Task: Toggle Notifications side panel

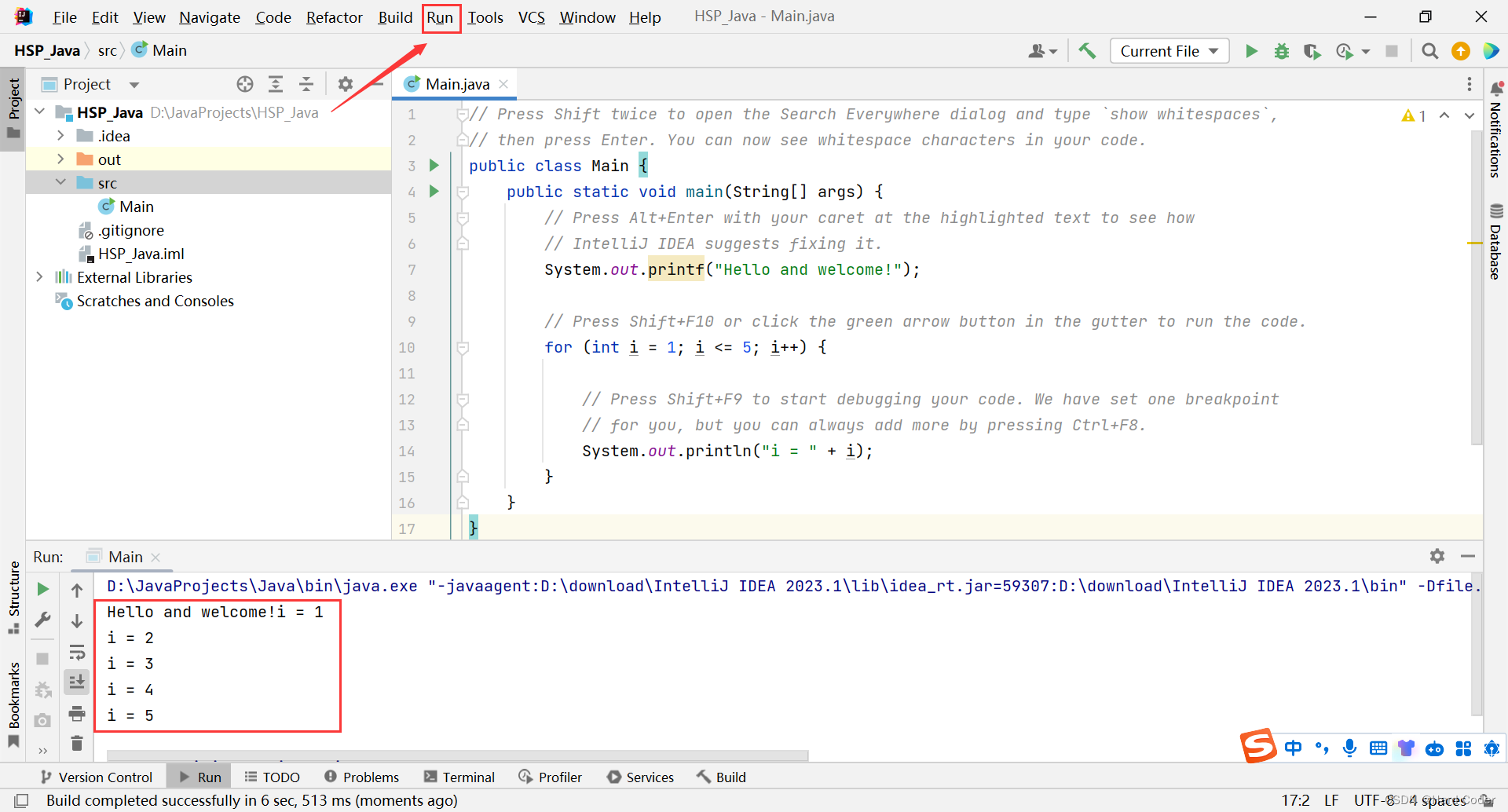Action: click(1496, 130)
